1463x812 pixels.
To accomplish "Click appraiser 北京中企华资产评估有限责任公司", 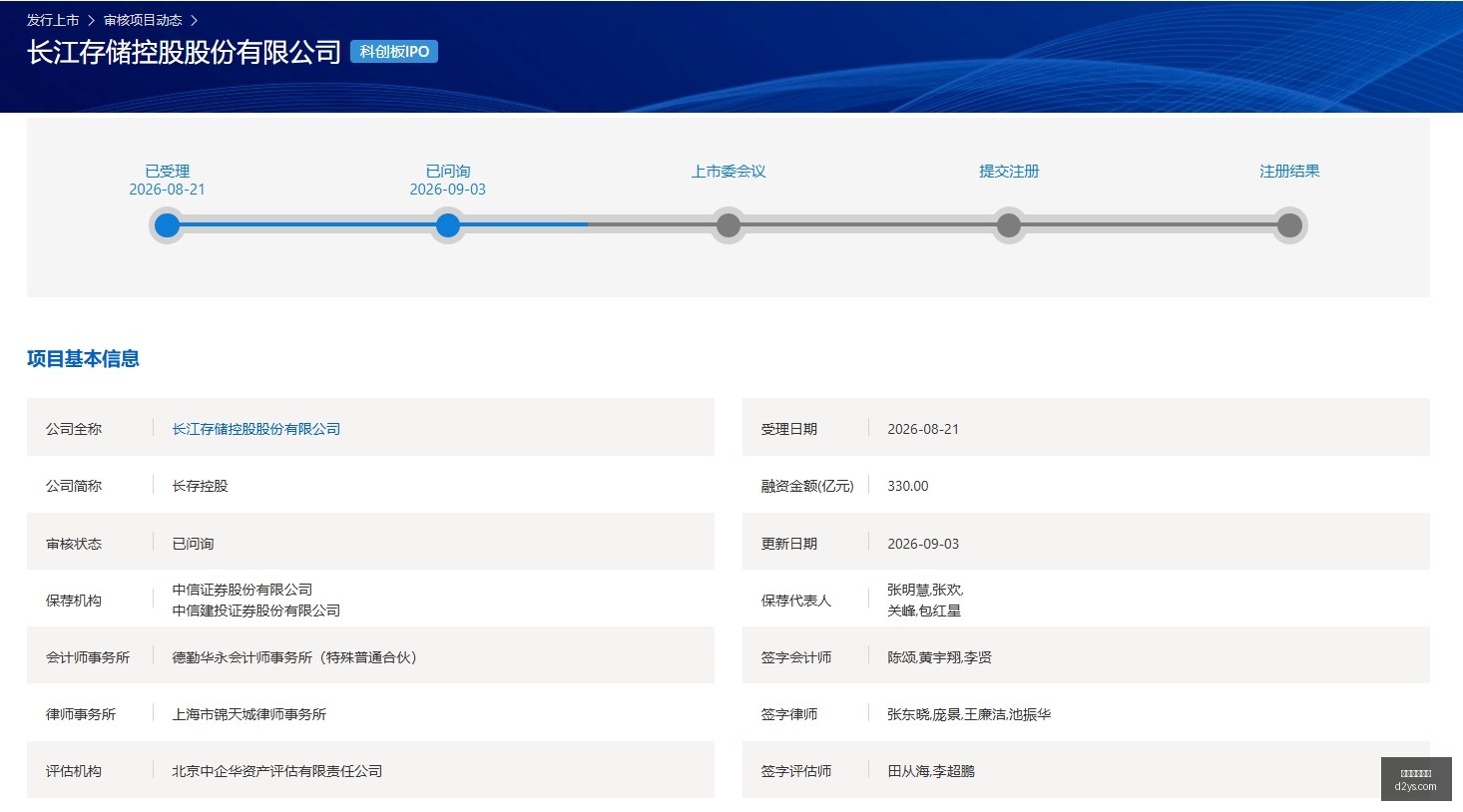I will [x=277, y=771].
